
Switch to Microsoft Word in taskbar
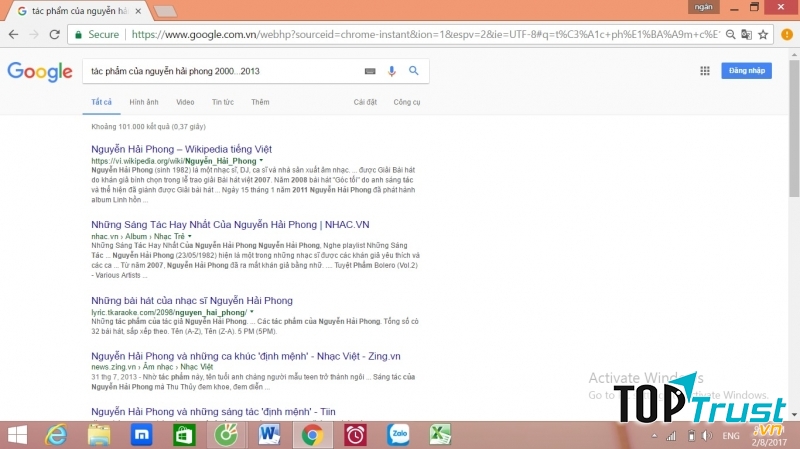coord(269,435)
